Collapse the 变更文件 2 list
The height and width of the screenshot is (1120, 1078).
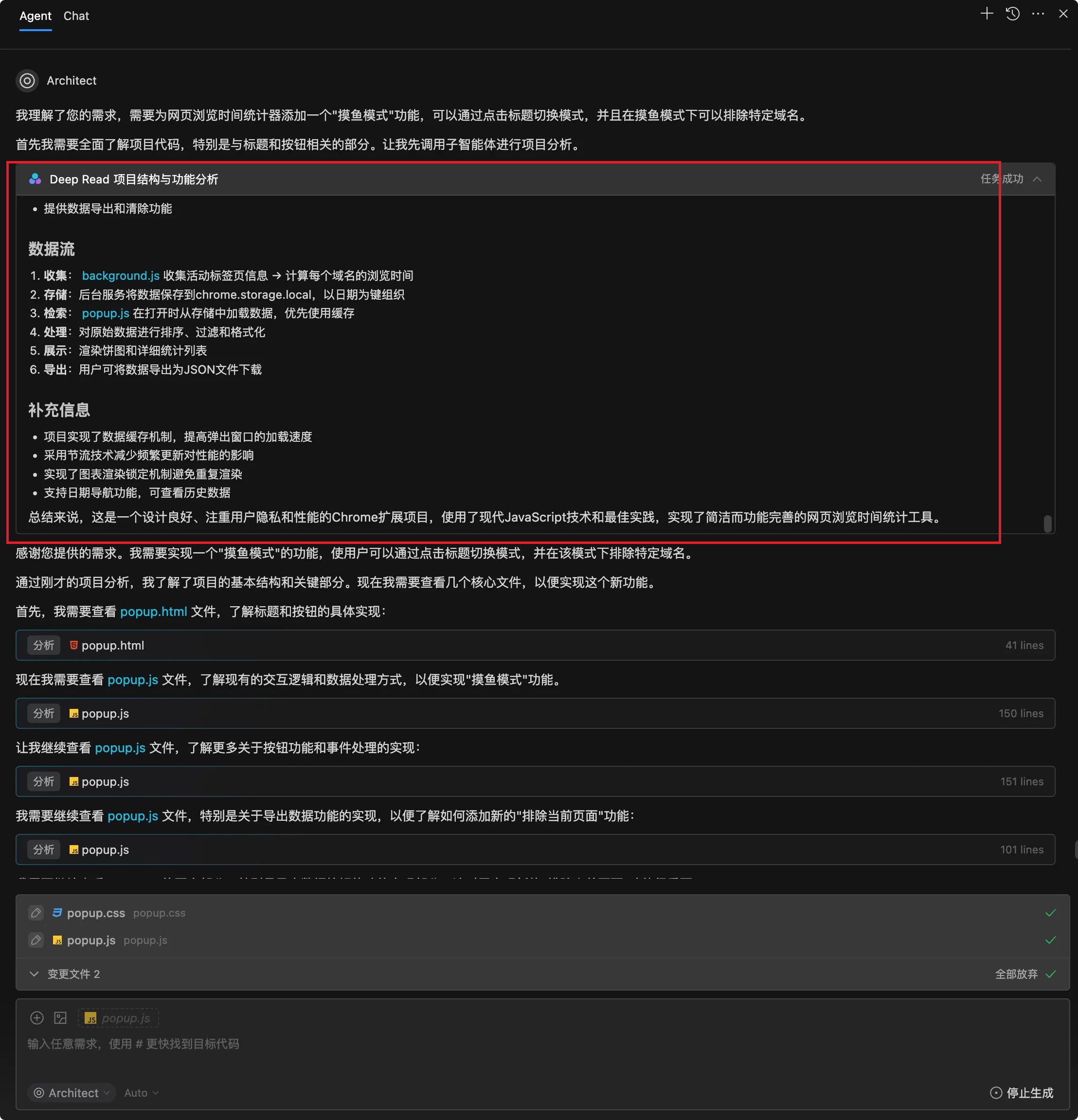[34, 974]
